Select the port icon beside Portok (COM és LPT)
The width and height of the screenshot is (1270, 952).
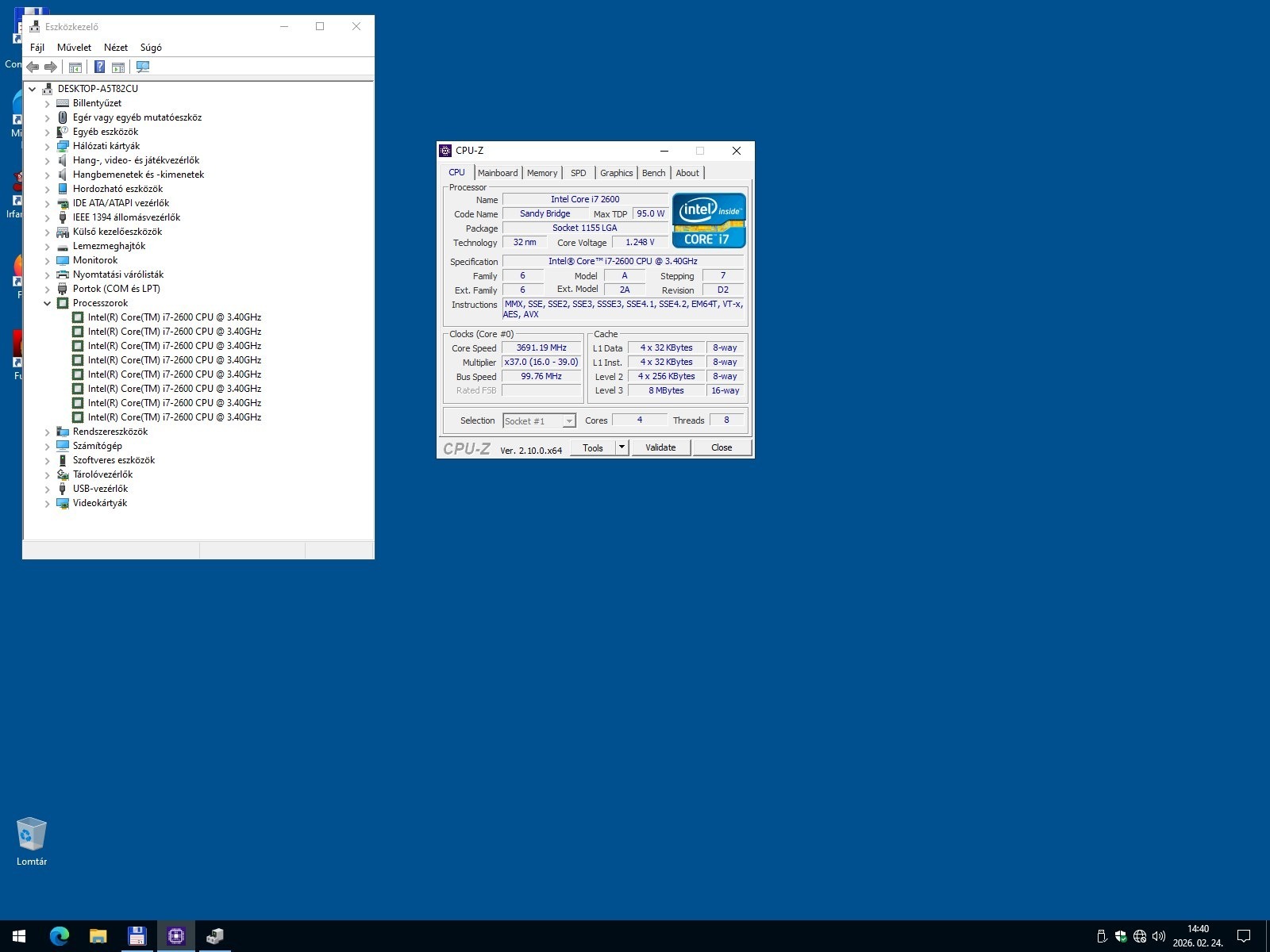click(x=63, y=289)
